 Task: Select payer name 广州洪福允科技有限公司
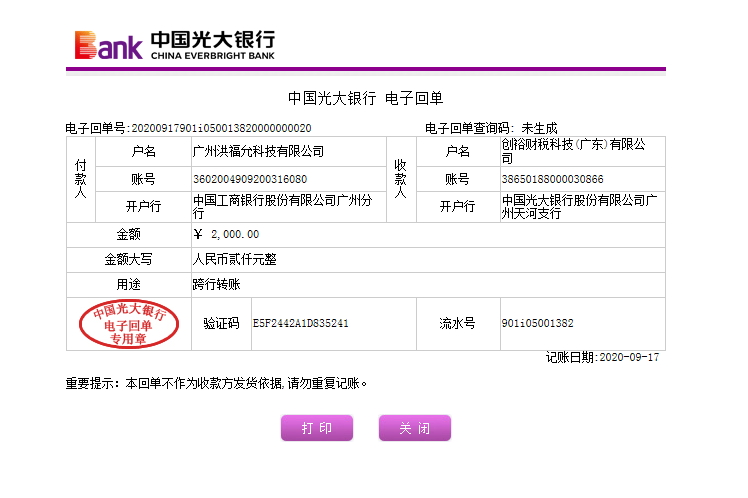tap(259, 152)
